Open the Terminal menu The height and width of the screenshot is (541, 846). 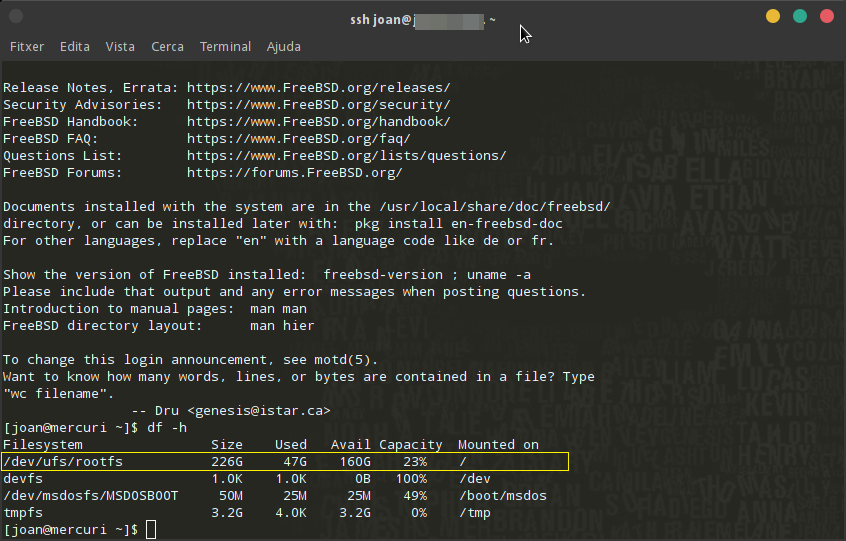pyautogui.click(x=225, y=47)
